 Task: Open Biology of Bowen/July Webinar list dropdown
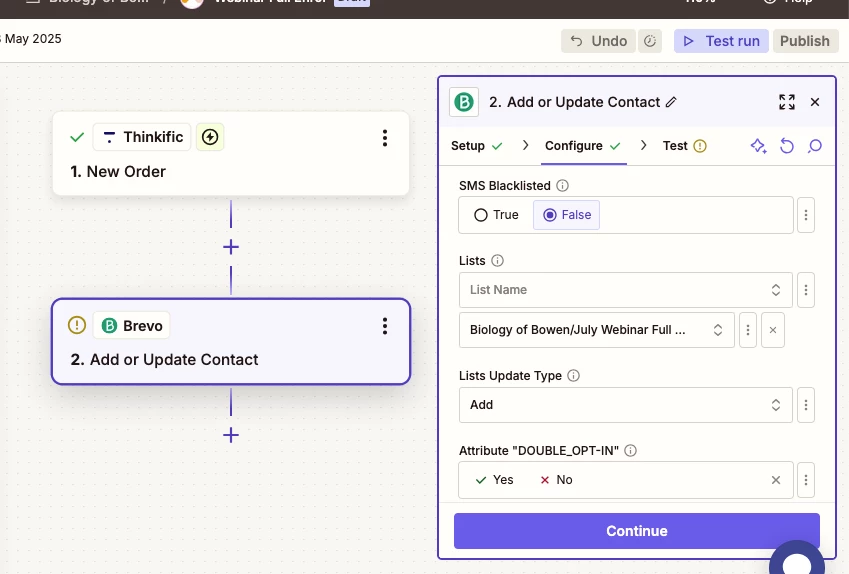click(x=596, y=330)
